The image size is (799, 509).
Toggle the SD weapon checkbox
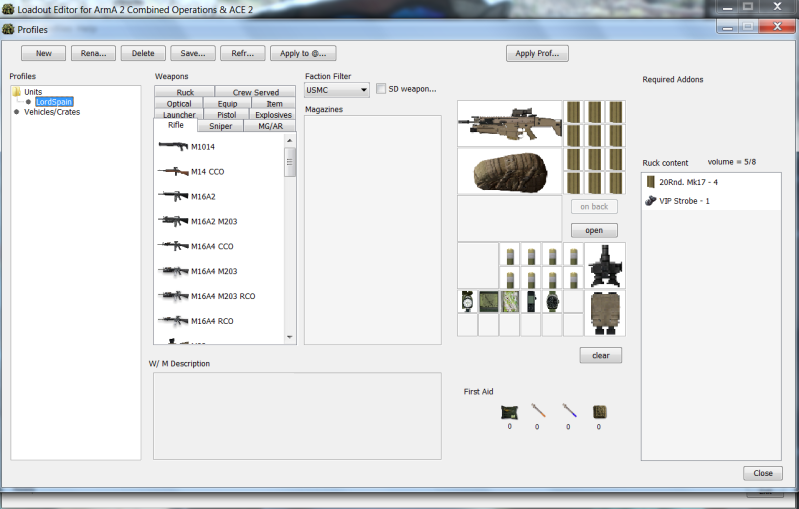381,89
